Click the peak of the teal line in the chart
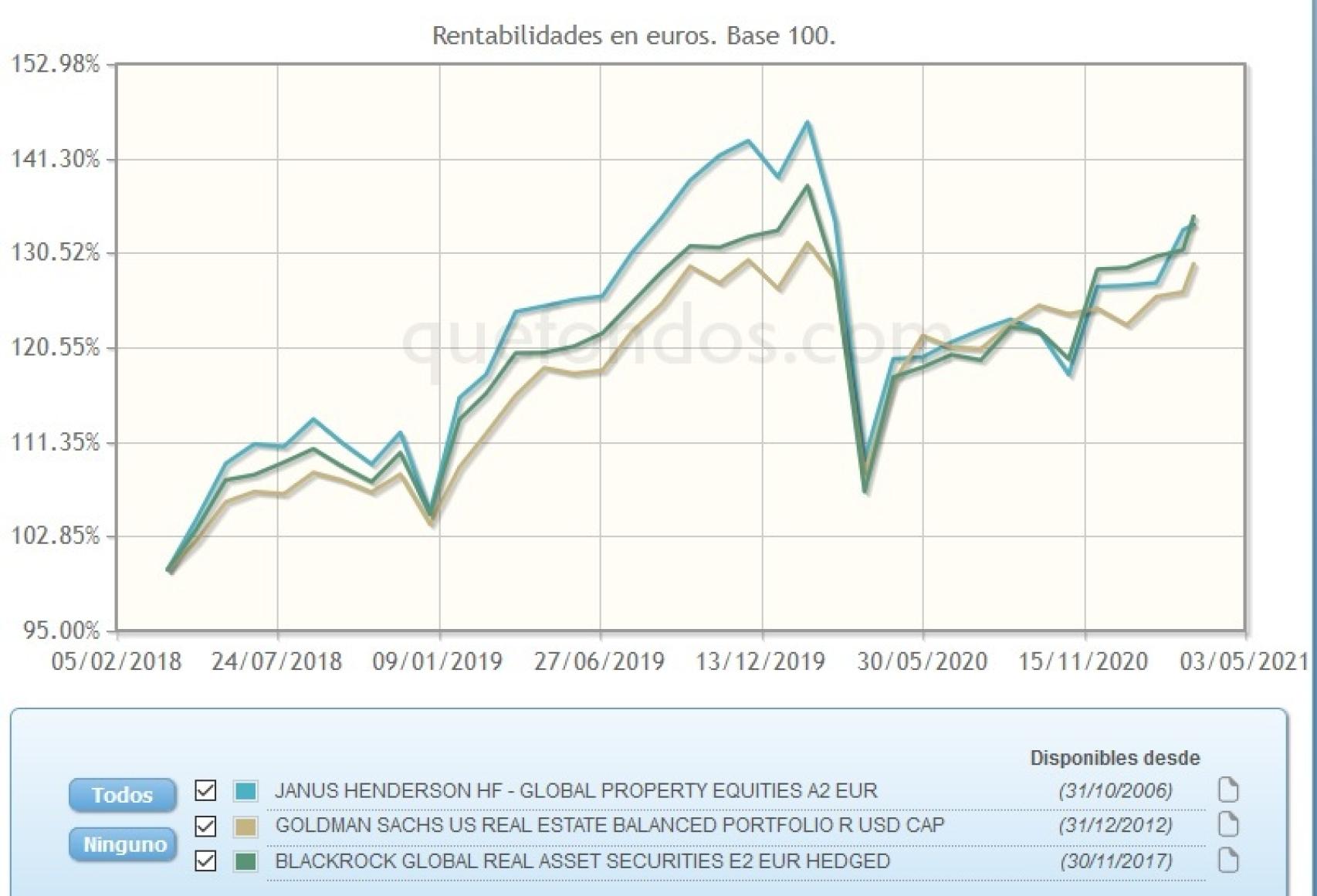Image resolution: width=1317 pixels, height=896 pixels. [x=807, y=122]
